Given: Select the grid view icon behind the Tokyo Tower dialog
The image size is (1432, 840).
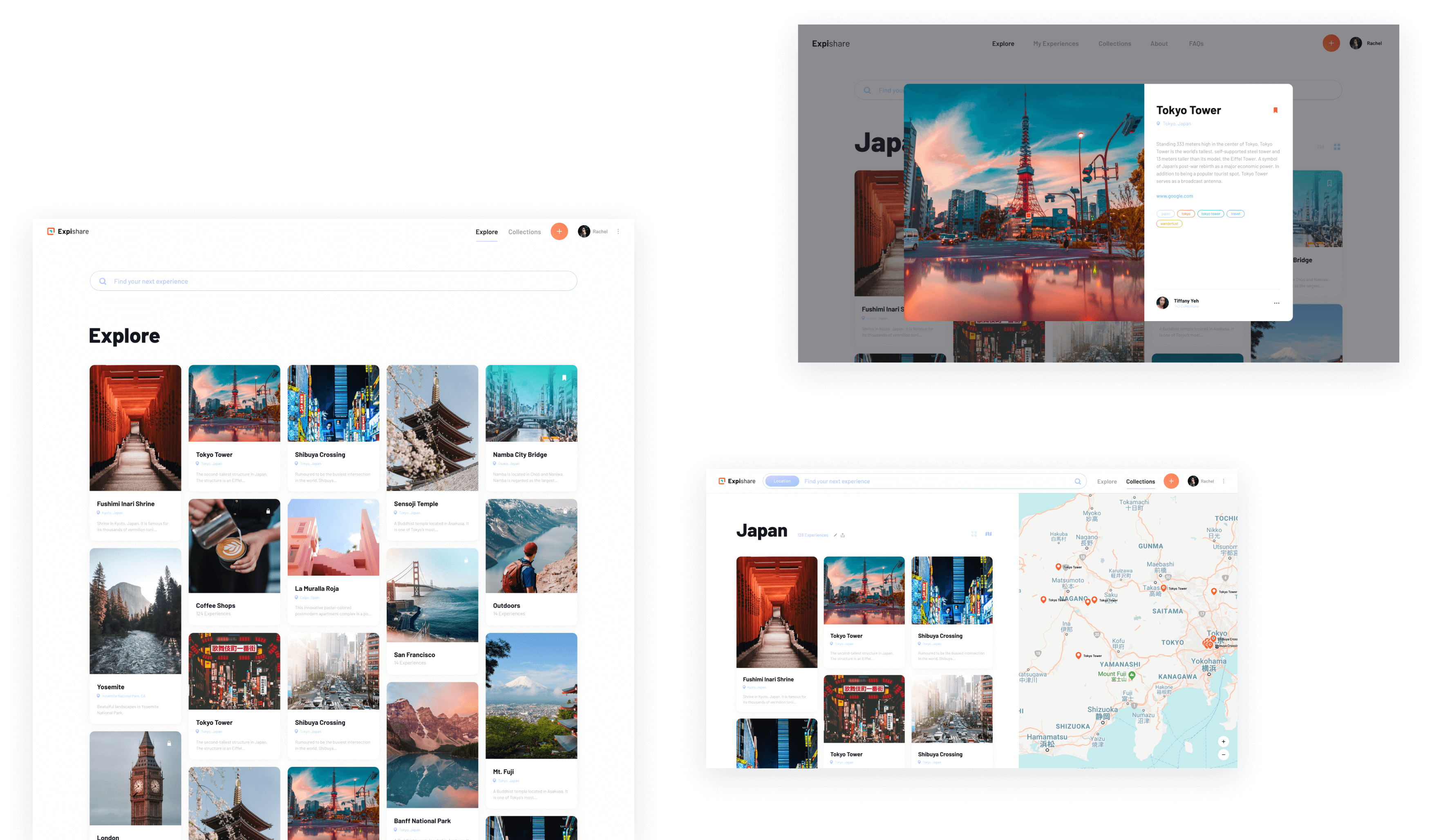Looking at the screenshot, I should (1336, 147).
